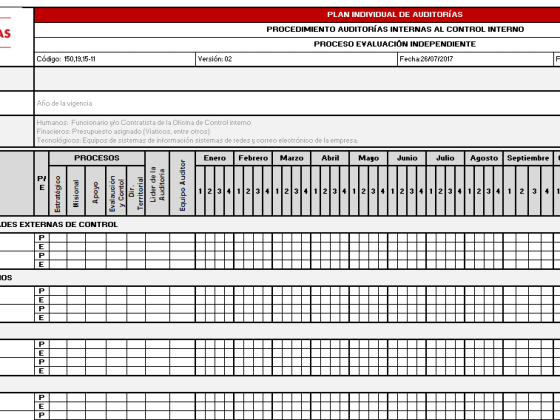Select the Año de la vigencia field
560x420 pixels.
tap(297, 103)
